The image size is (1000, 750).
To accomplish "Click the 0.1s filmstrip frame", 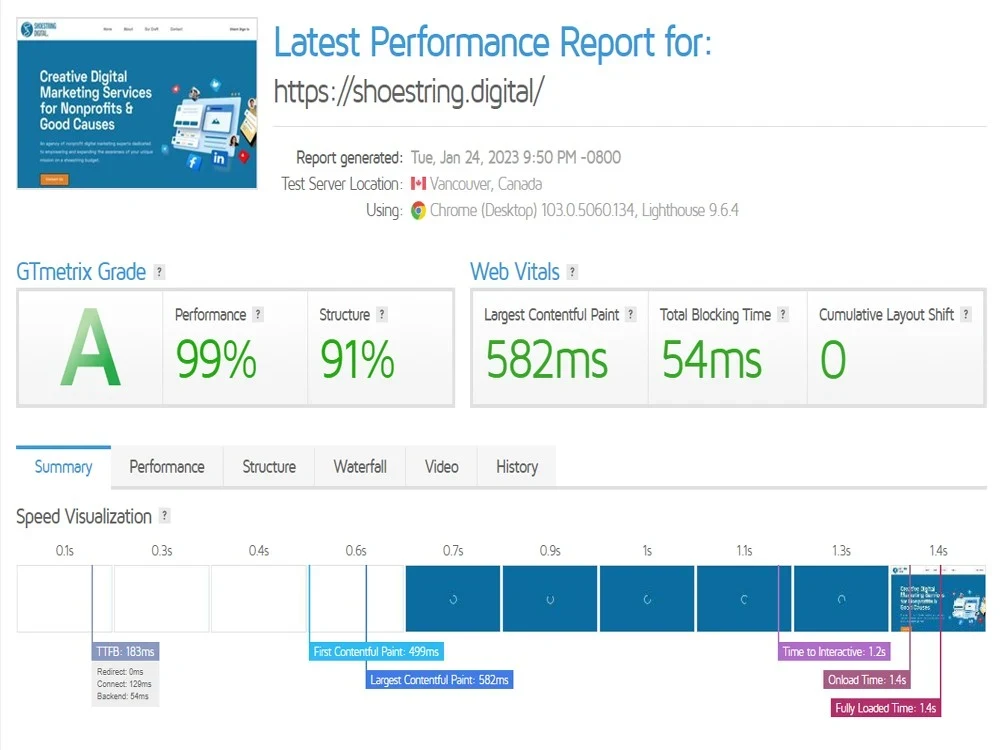I will click(x=64, y=598).
